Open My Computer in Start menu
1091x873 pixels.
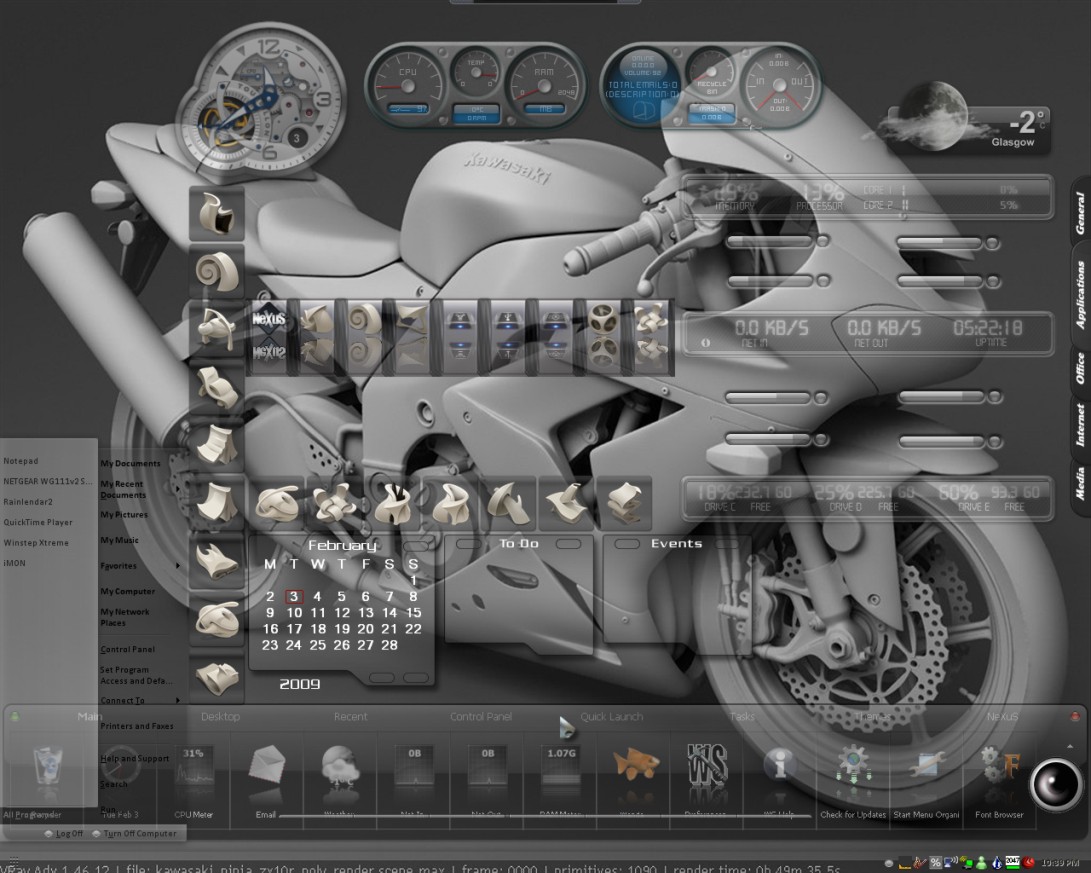[127, 591]
